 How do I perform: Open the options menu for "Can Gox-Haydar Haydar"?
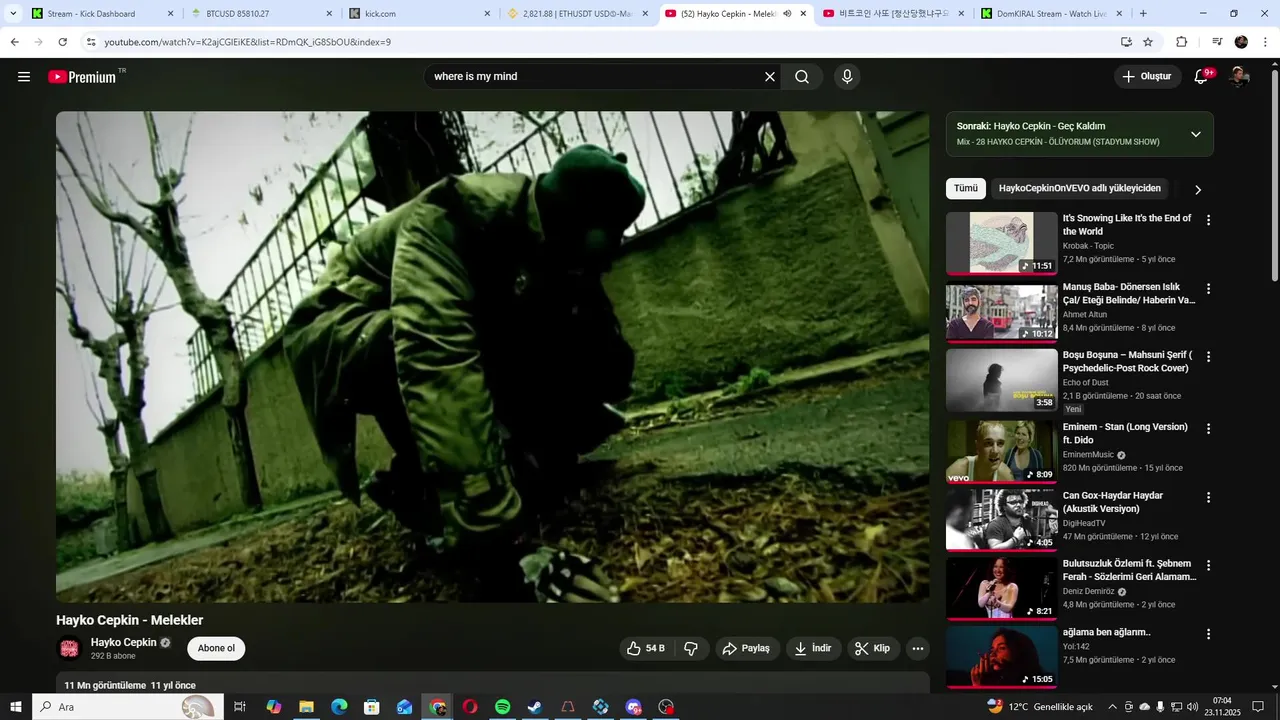[x=1208, y=497]
